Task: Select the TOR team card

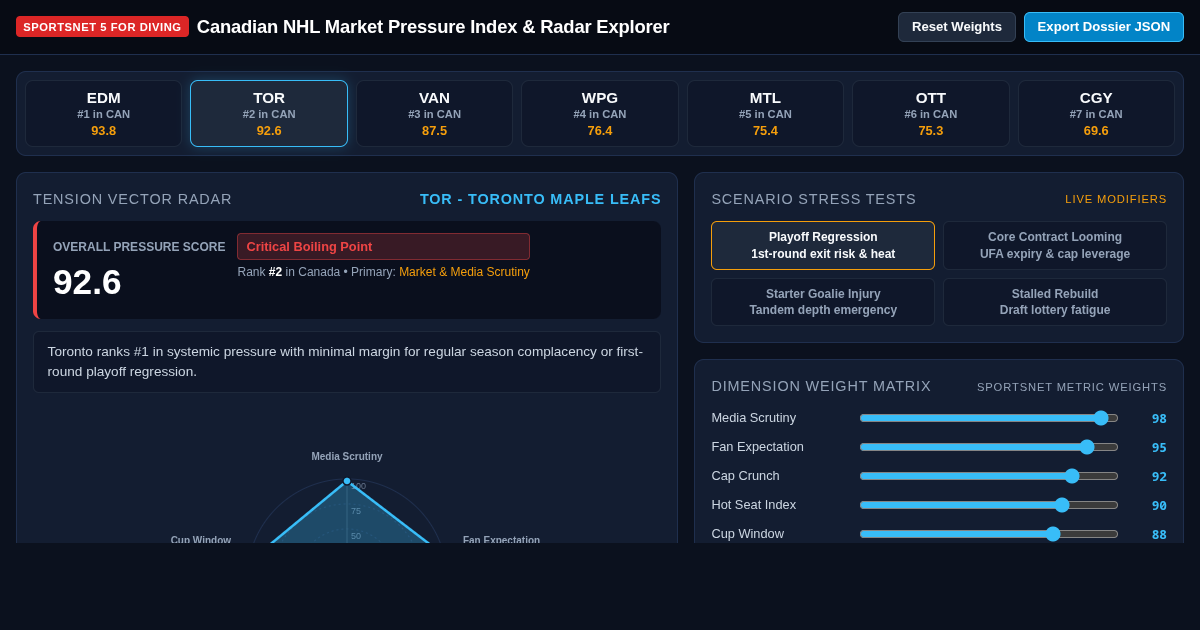Action: click(x=269, y=114)
